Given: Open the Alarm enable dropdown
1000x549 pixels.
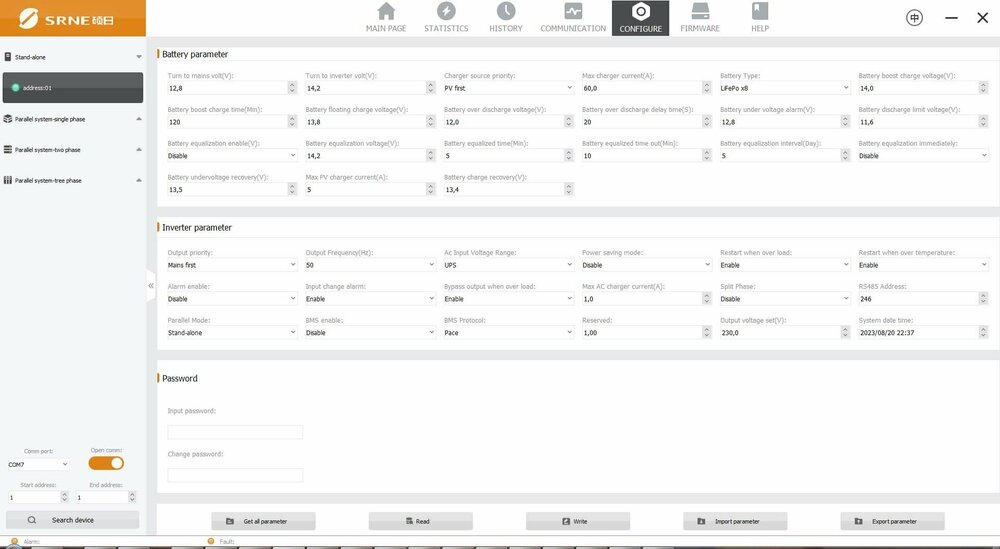Looking at the screenshot, I should click(232, 298).
